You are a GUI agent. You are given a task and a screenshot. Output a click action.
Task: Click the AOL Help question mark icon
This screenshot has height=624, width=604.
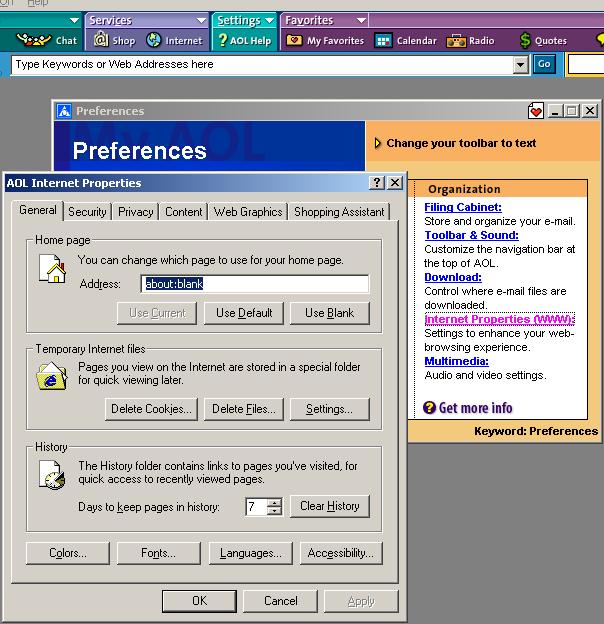[222, 40]
